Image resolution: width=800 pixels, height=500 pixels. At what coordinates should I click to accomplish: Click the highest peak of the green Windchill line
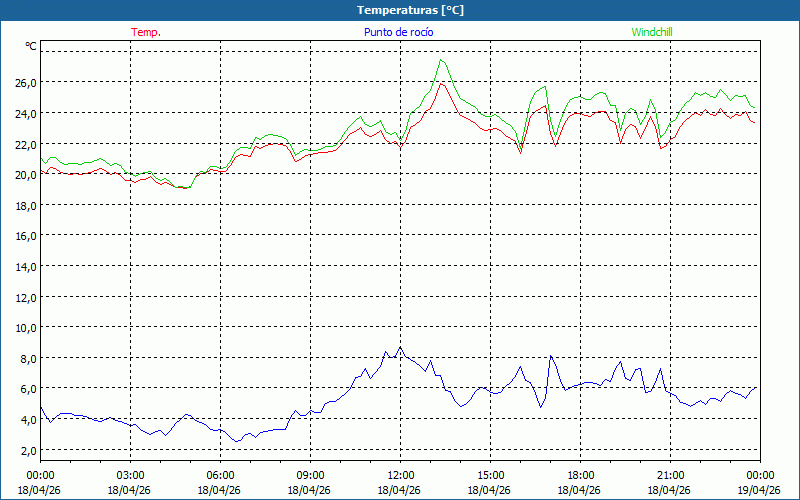click(x=441, y=60)
